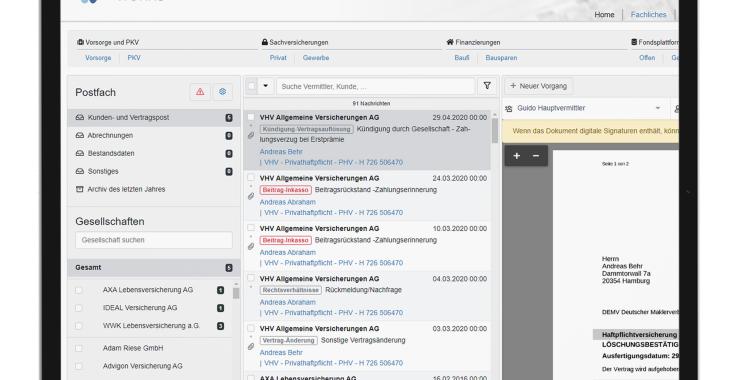Check the 29.04.2020 VHV message checkbox

[251, 117]
